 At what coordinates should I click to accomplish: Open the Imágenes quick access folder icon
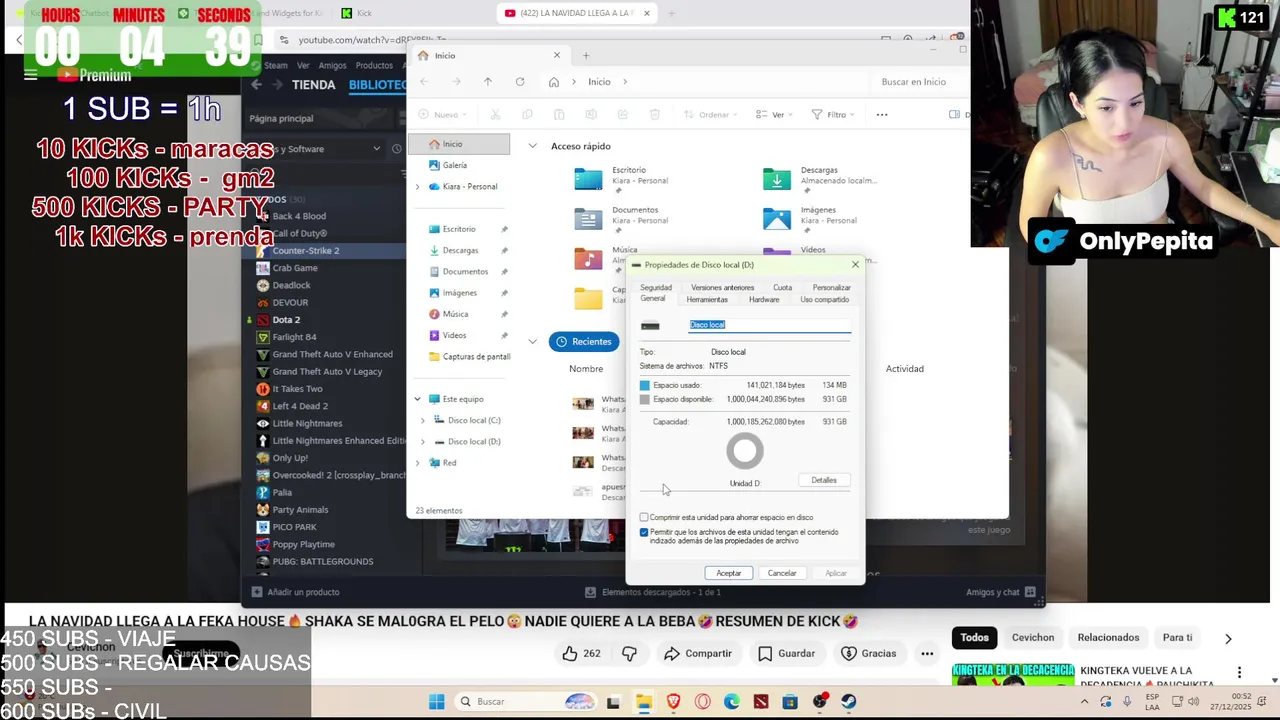point(777,218)
